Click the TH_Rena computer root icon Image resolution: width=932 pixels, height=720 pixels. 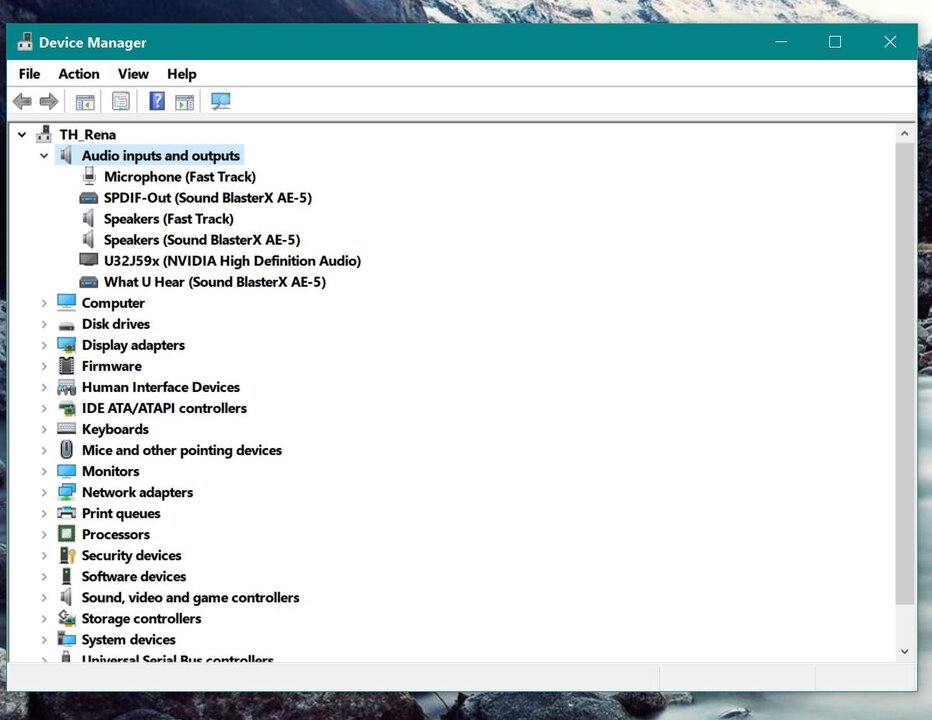coord(44,134)
